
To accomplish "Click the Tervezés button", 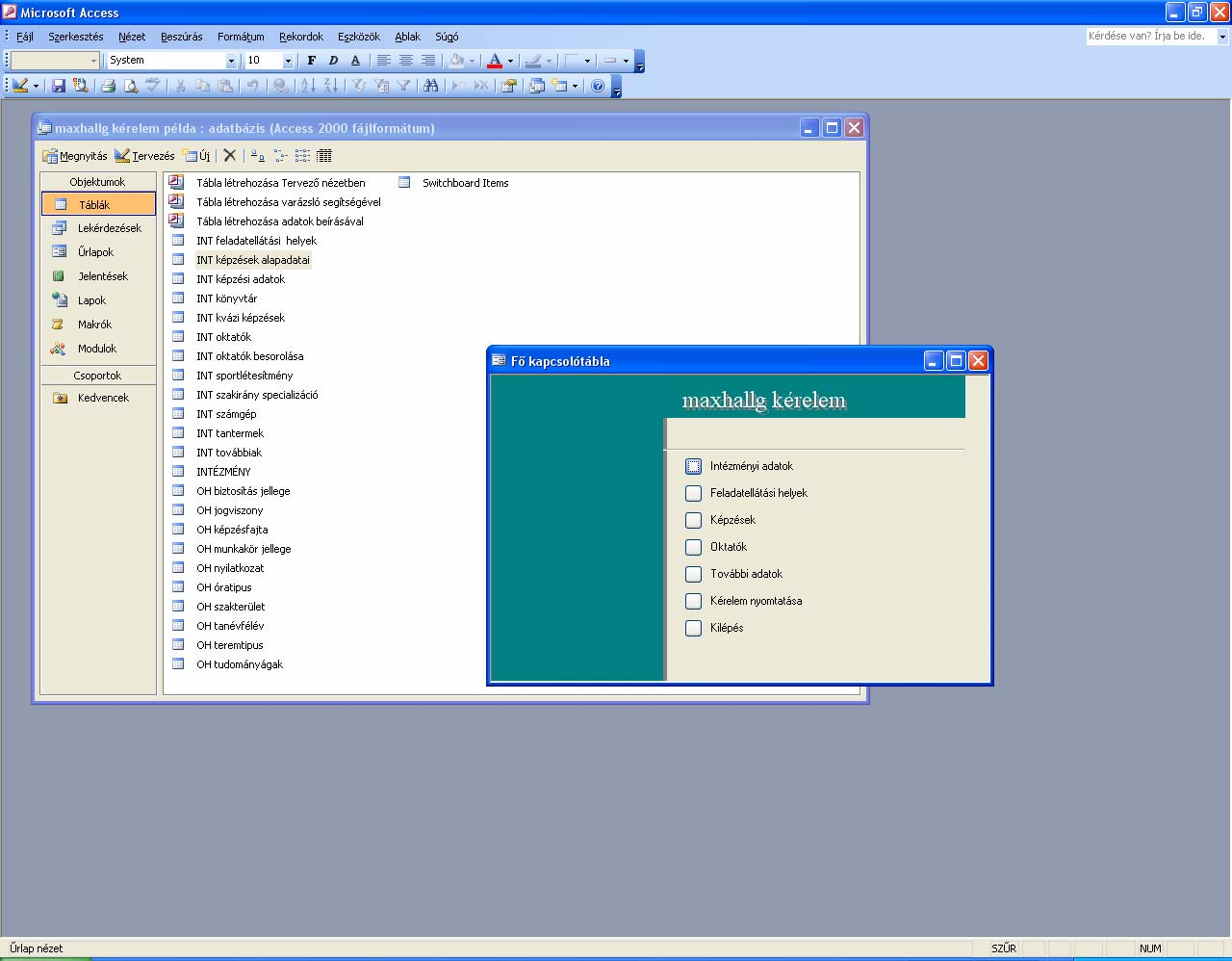I will pos(144,155).
